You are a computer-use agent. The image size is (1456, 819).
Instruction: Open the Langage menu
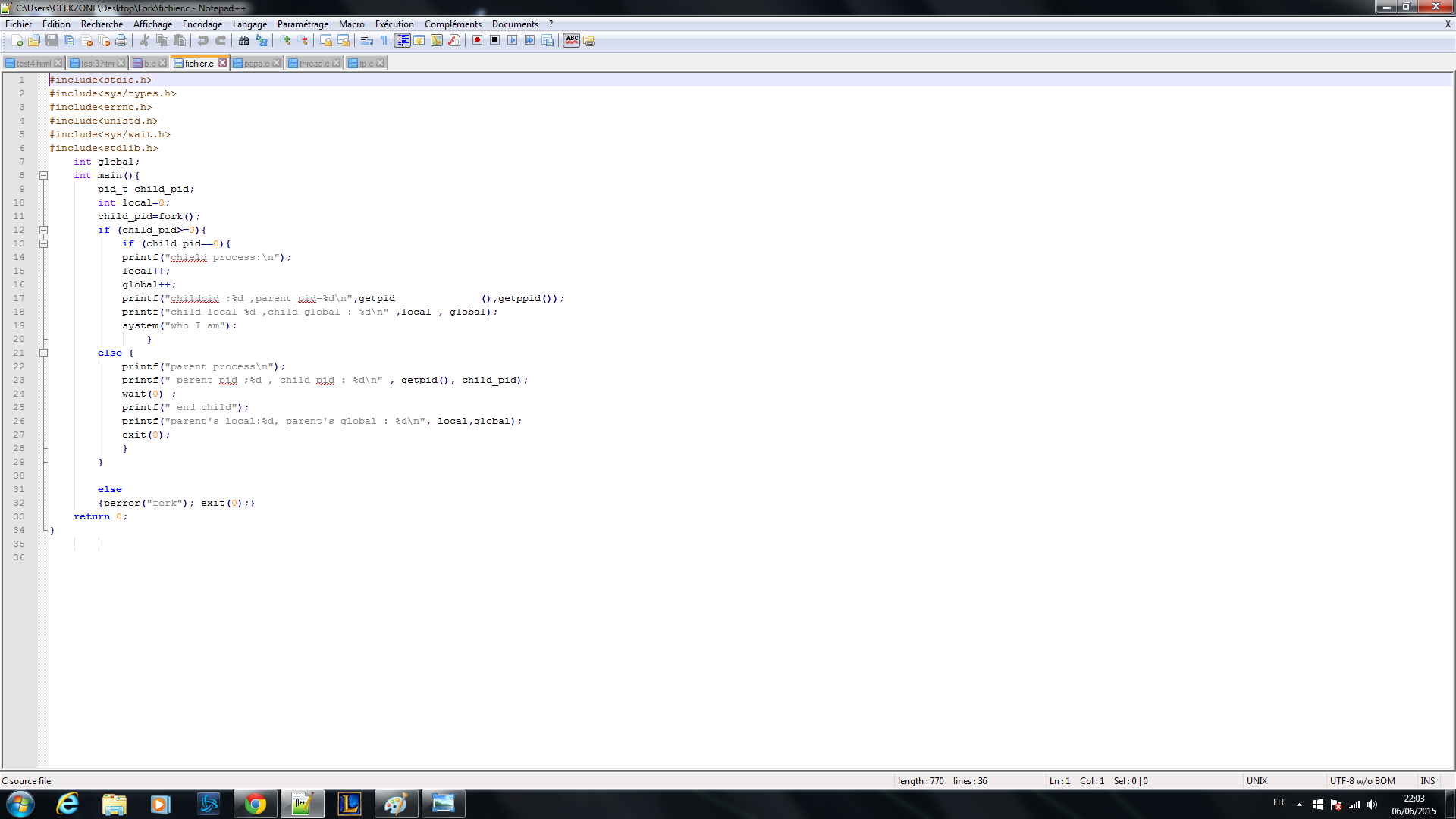point(249,24)
